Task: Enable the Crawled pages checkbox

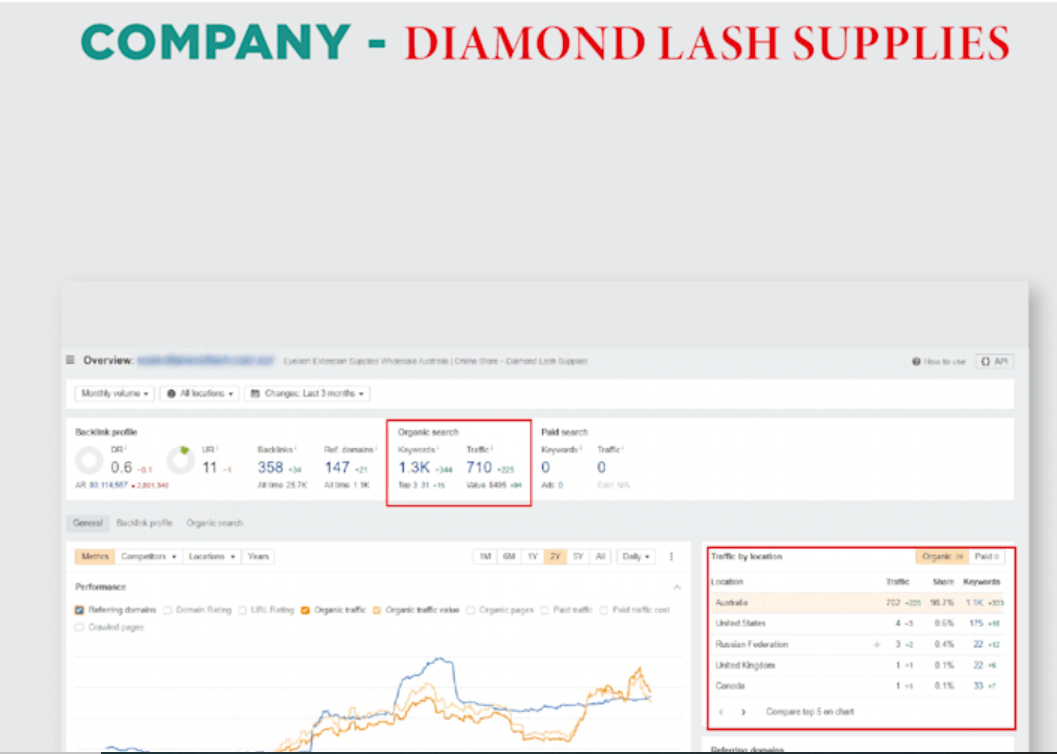Action: coord(80,628)
